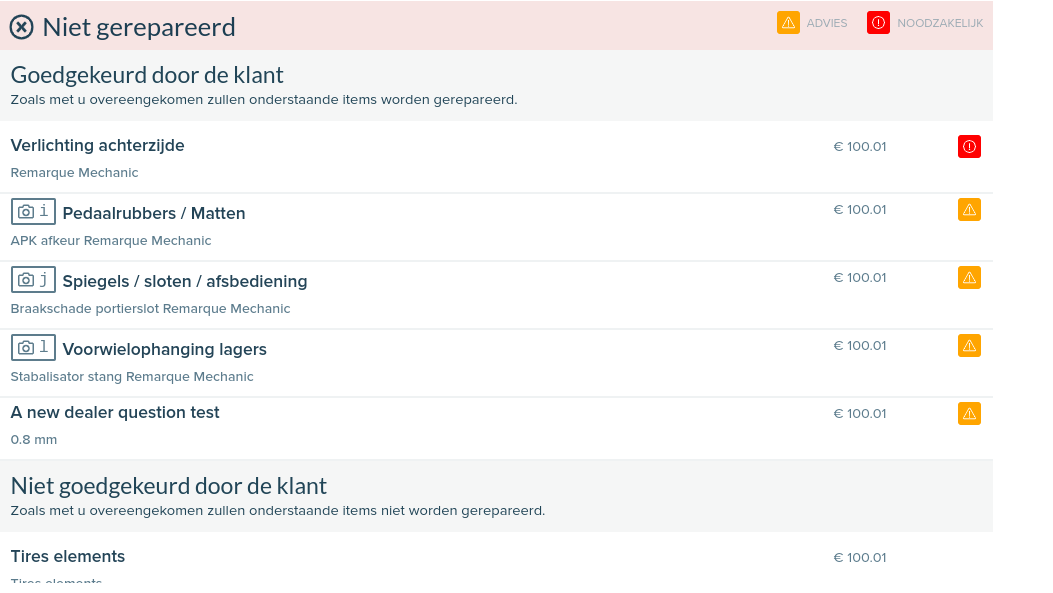Select A new dealer question test item

(x=115, y=412)
